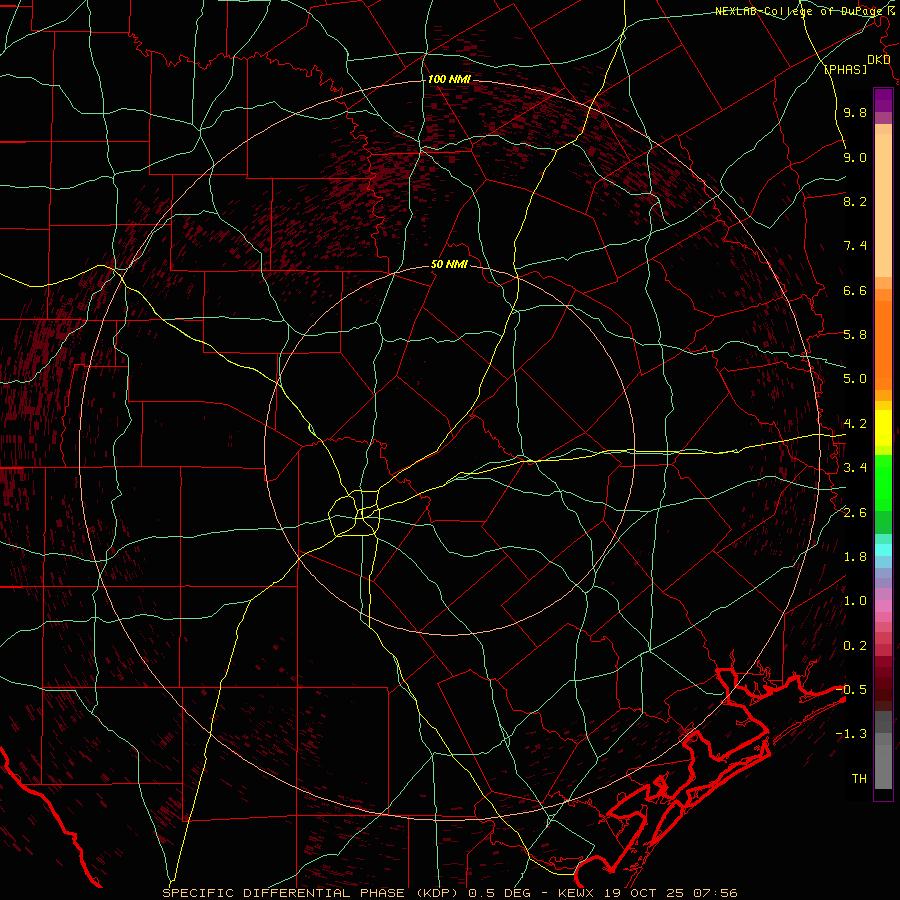Click the 5.8 value on the scale
This screenshot has width=900, height=900.
855,335
